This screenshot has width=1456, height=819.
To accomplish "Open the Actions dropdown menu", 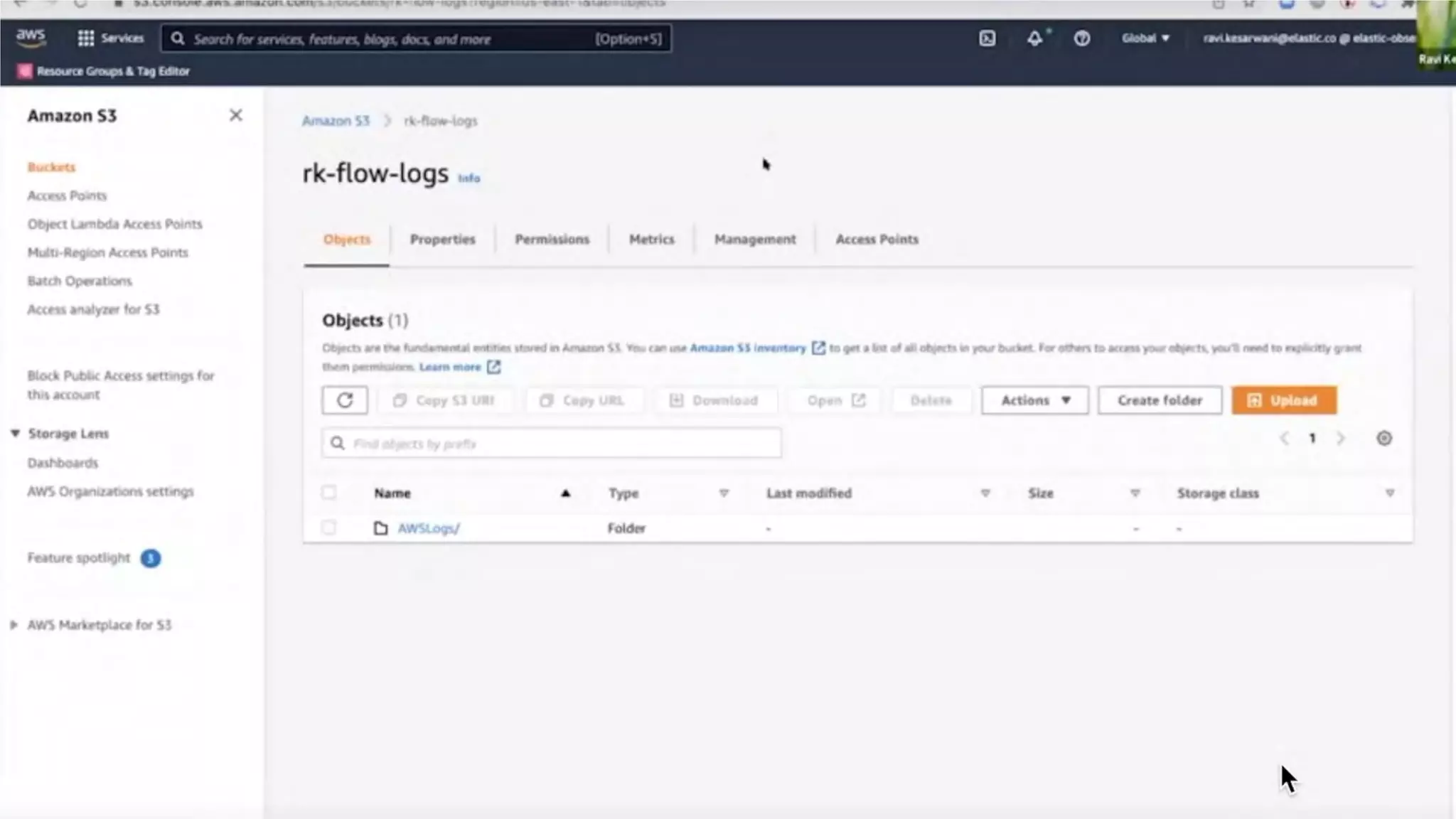I will [x=1034, y=400].
